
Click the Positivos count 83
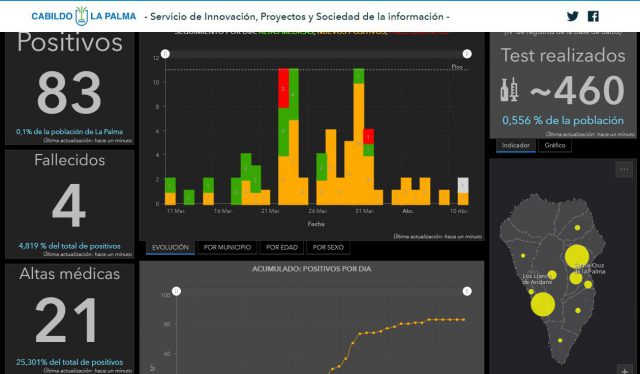coord(69,92)
